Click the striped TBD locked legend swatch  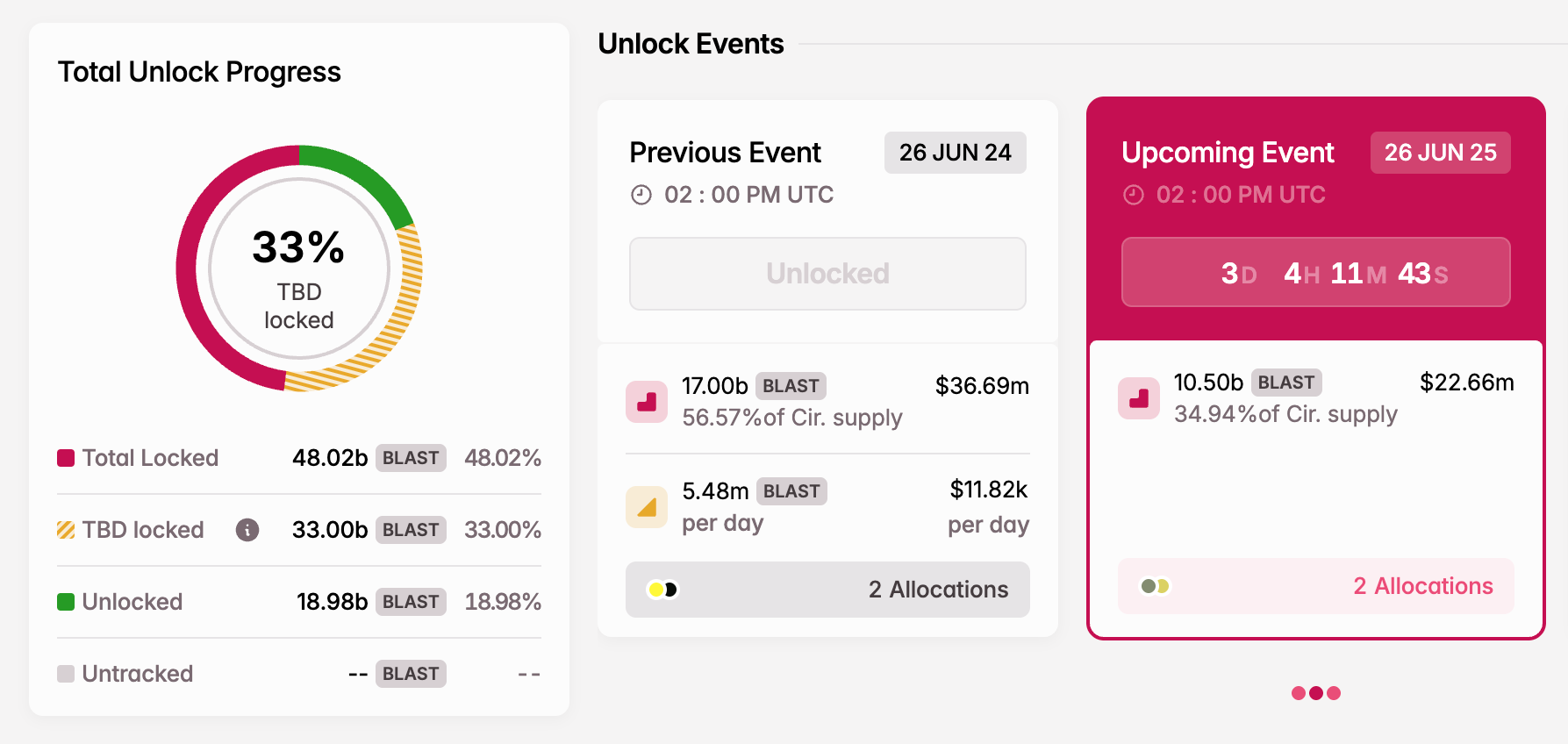(x=66, y=530)
